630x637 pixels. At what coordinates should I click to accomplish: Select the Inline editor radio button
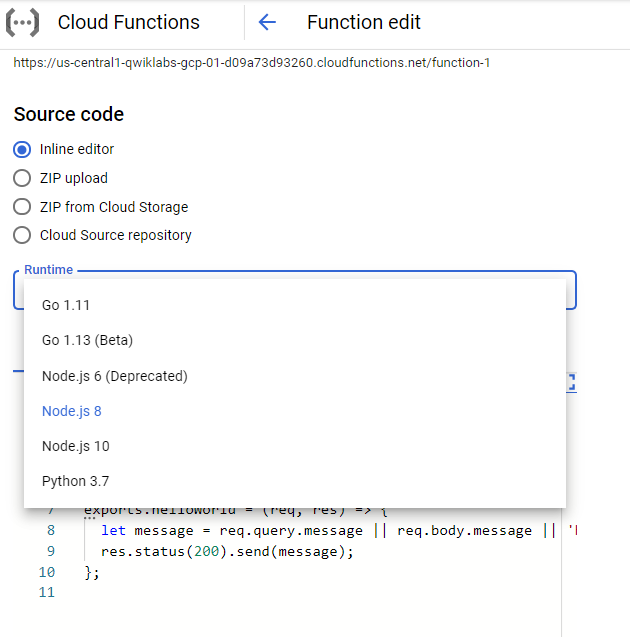coord(22,150)
